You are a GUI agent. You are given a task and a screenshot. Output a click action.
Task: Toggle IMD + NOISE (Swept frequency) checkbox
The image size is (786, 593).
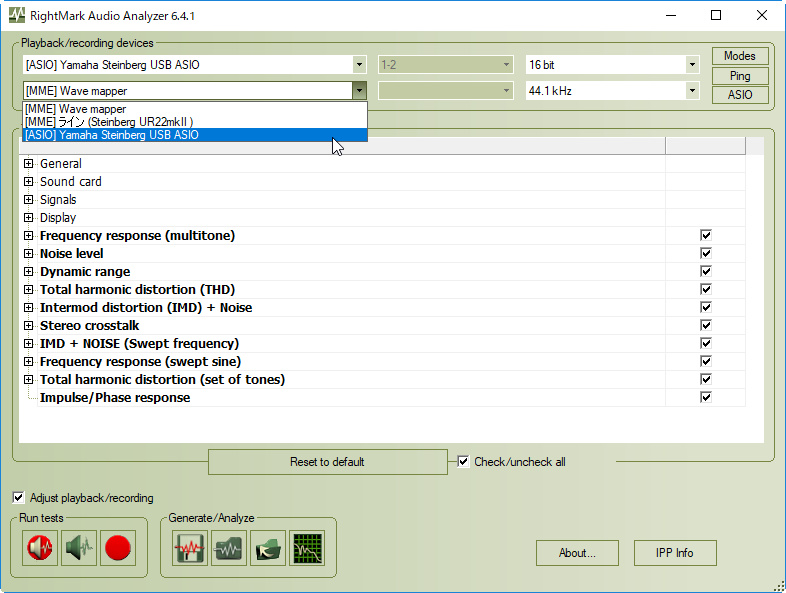pos(706,343)
